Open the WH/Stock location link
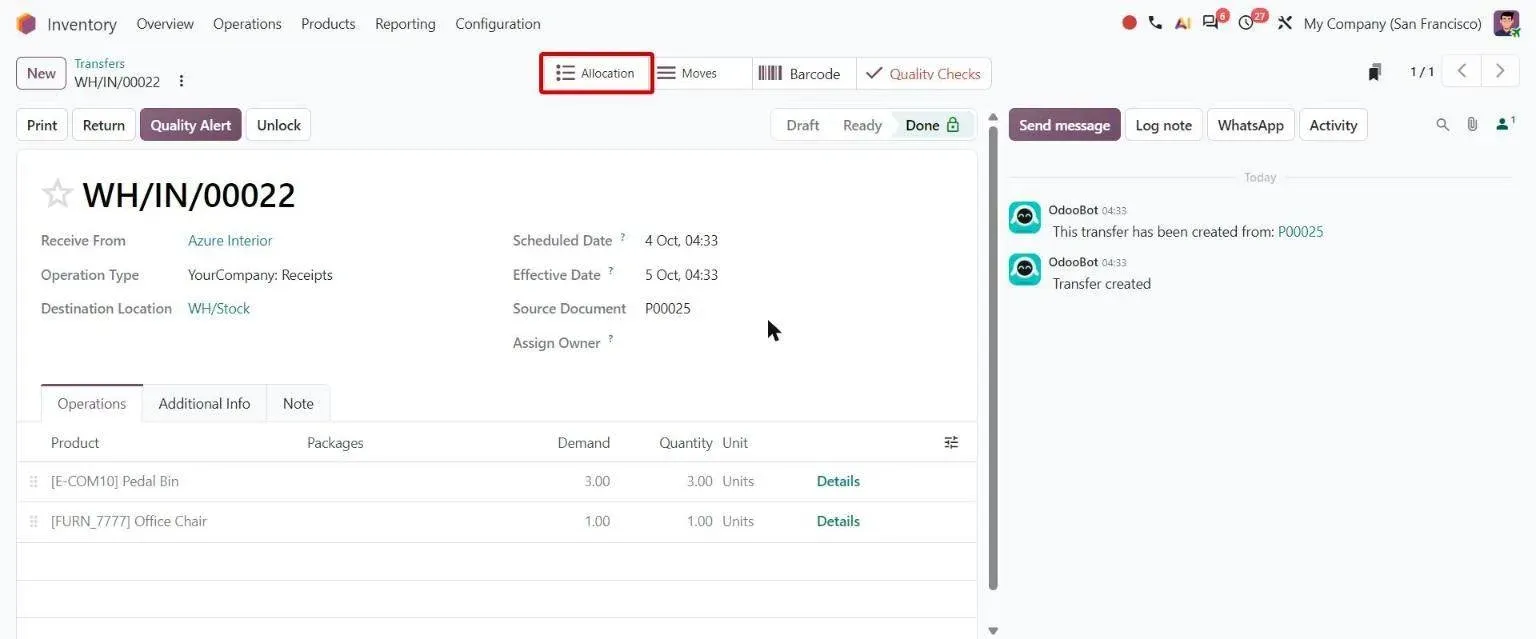Viewport: 1536px width, 639px height. click(x=219, y=308)
